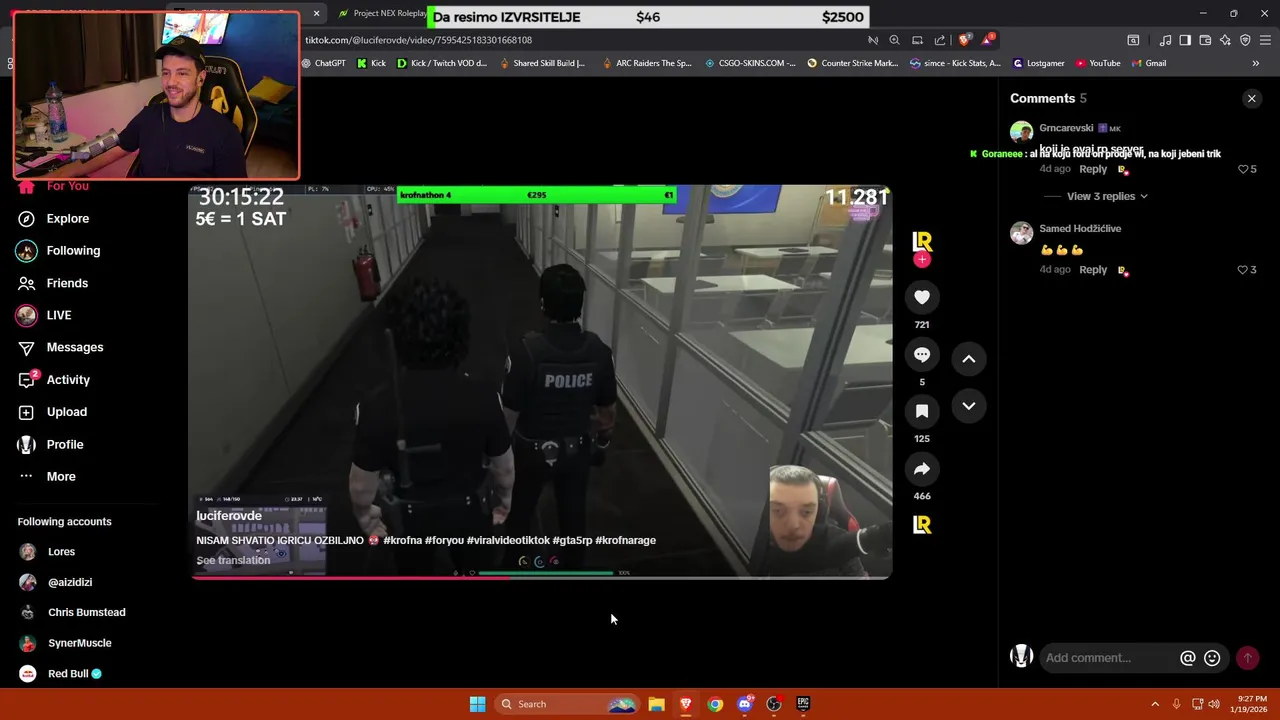Open Brave Rewards triangle icon
Image resolution: width=1280 pixels, height=720 pixels.
coord(987,40)
